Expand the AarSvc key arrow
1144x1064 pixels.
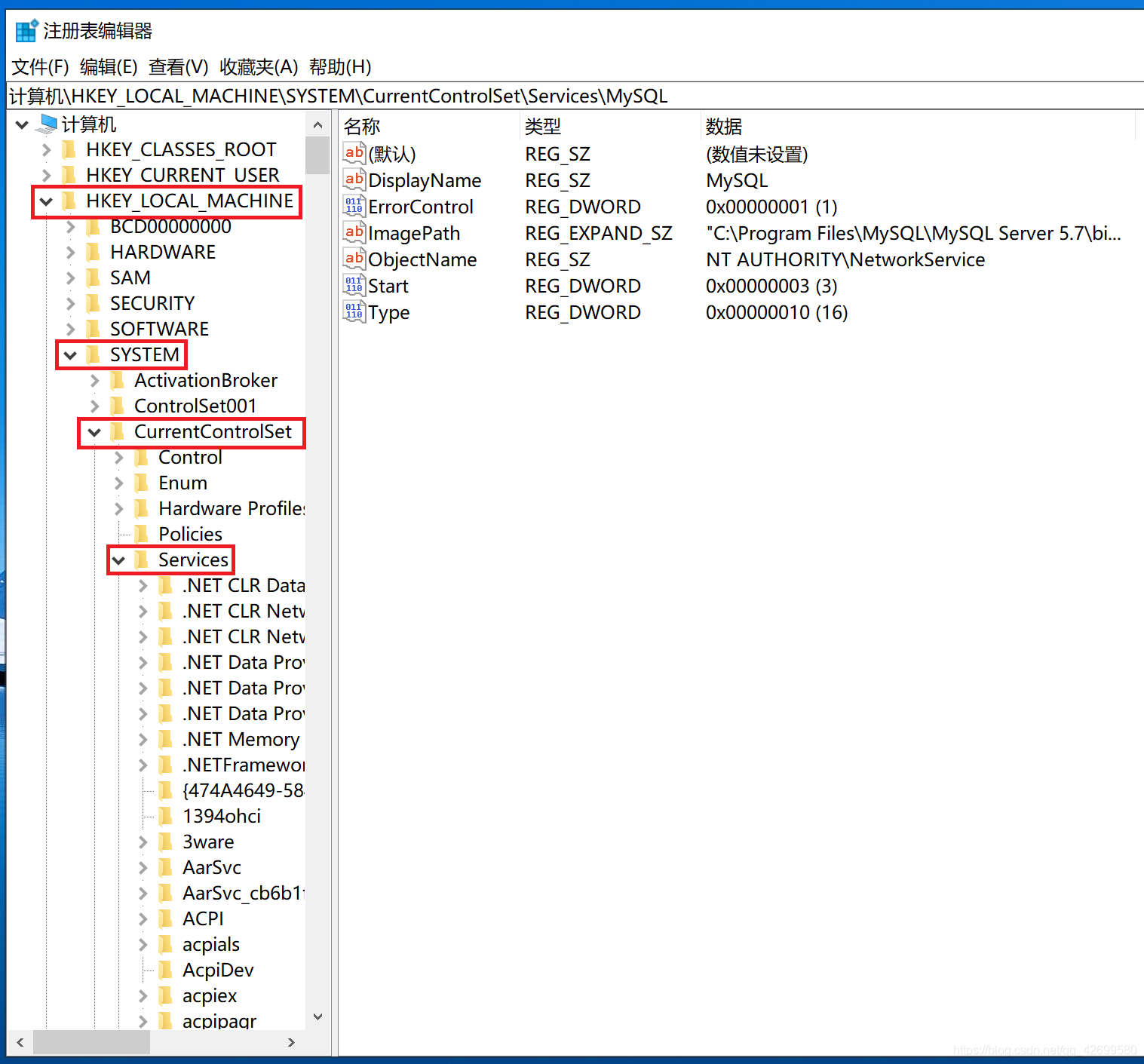pos(143,868)
